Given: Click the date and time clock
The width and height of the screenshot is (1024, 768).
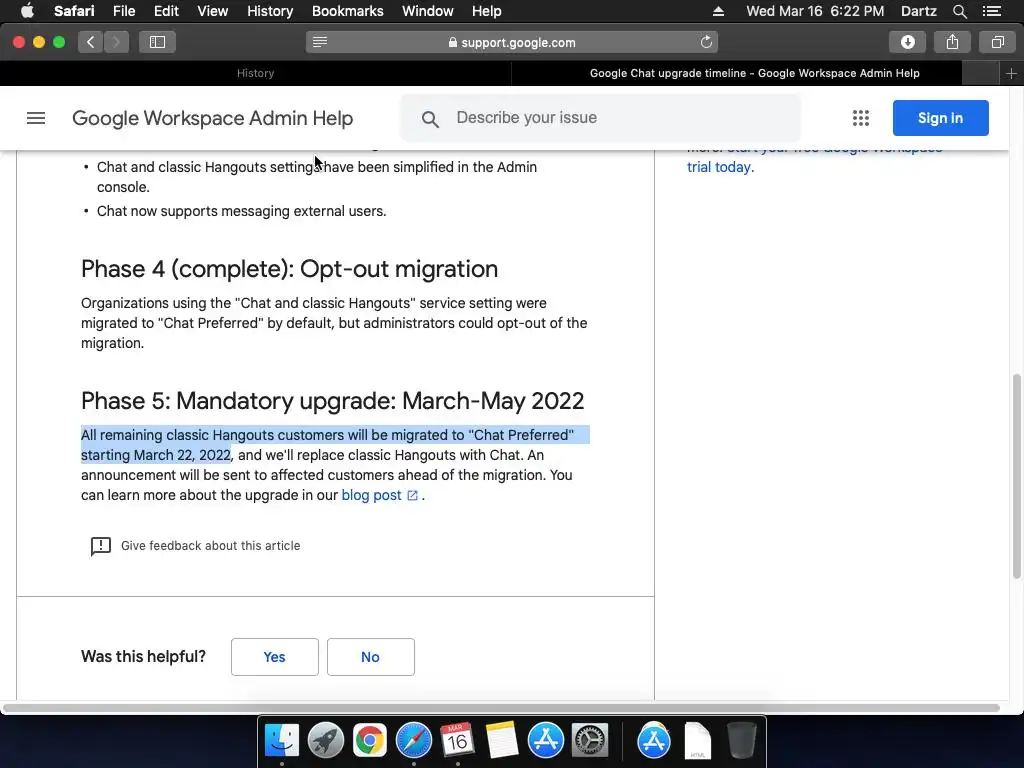Looking at the screenshot, I should (815, 11).
